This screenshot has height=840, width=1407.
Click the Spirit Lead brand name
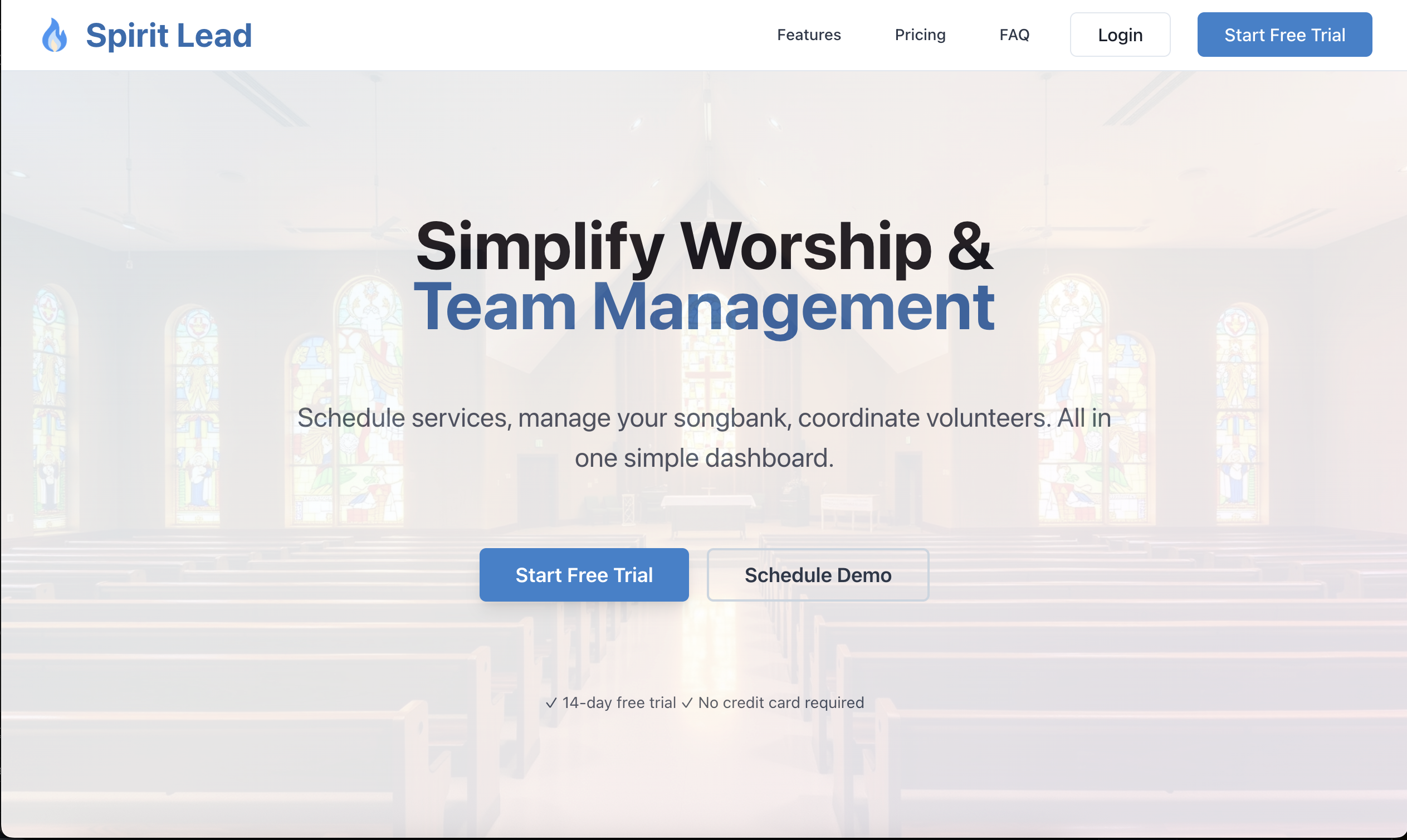click(169, 35)
